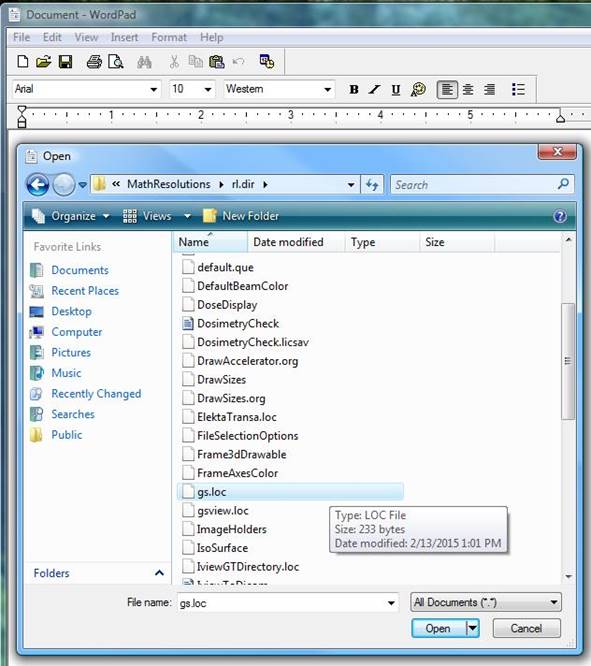The width and height of the screenshot is (591, 666).
Task: Click the Save floppy disk icon
Action: pos(65,62)
